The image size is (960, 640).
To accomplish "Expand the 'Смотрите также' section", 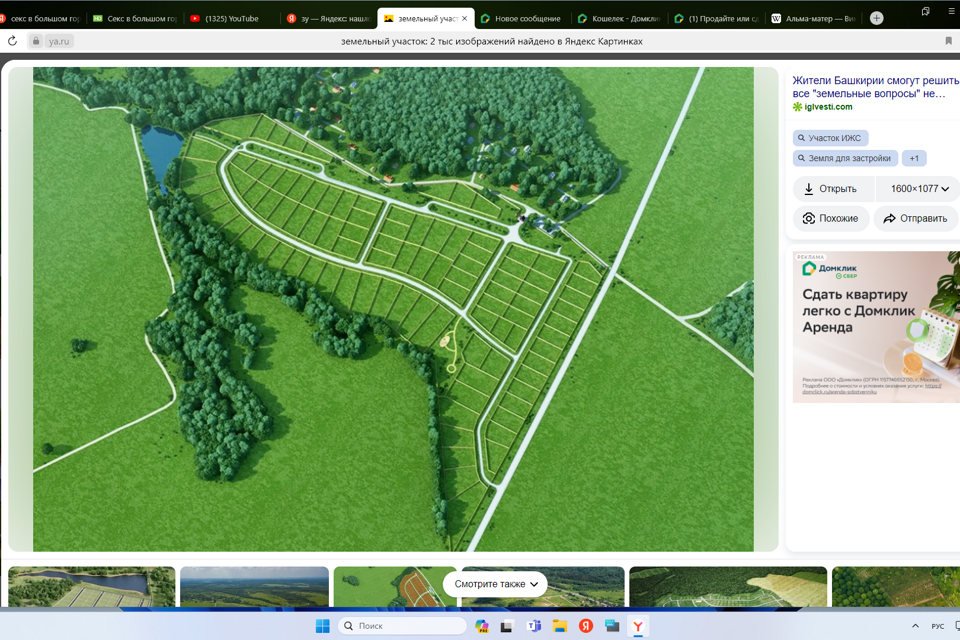I will pos(496,584).
